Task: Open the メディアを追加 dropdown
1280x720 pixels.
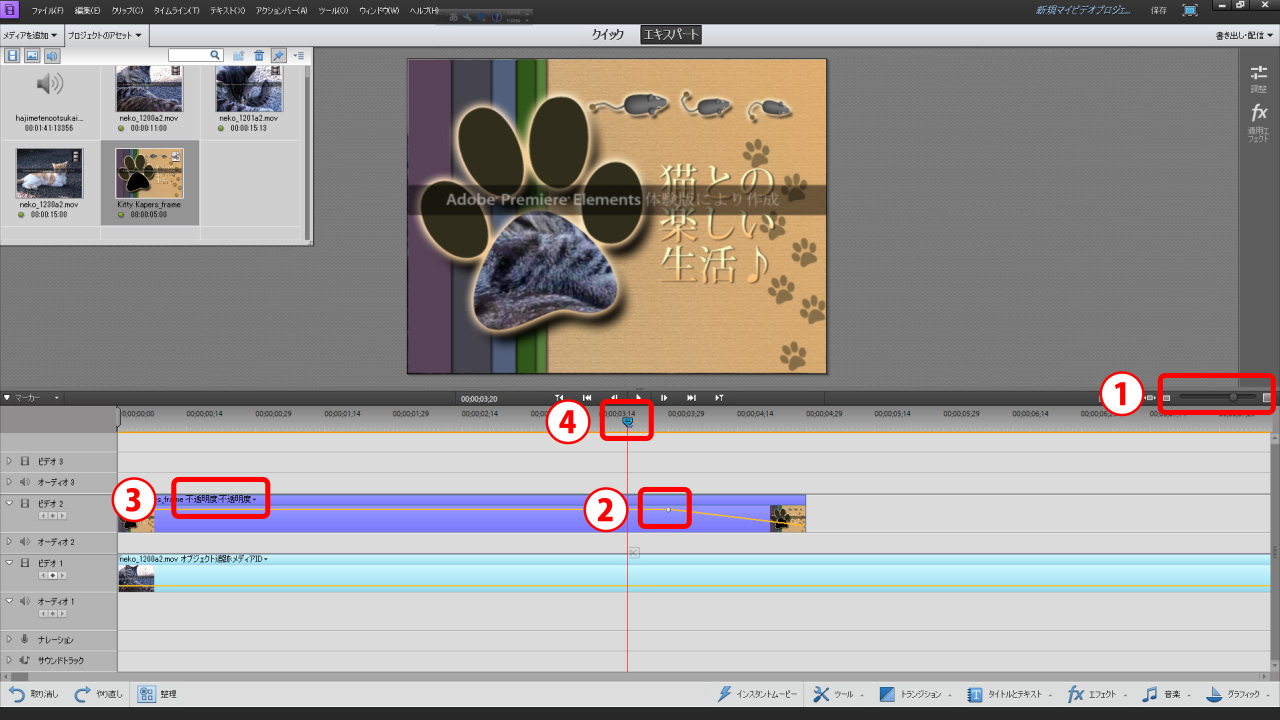Action: pos(31,35)
